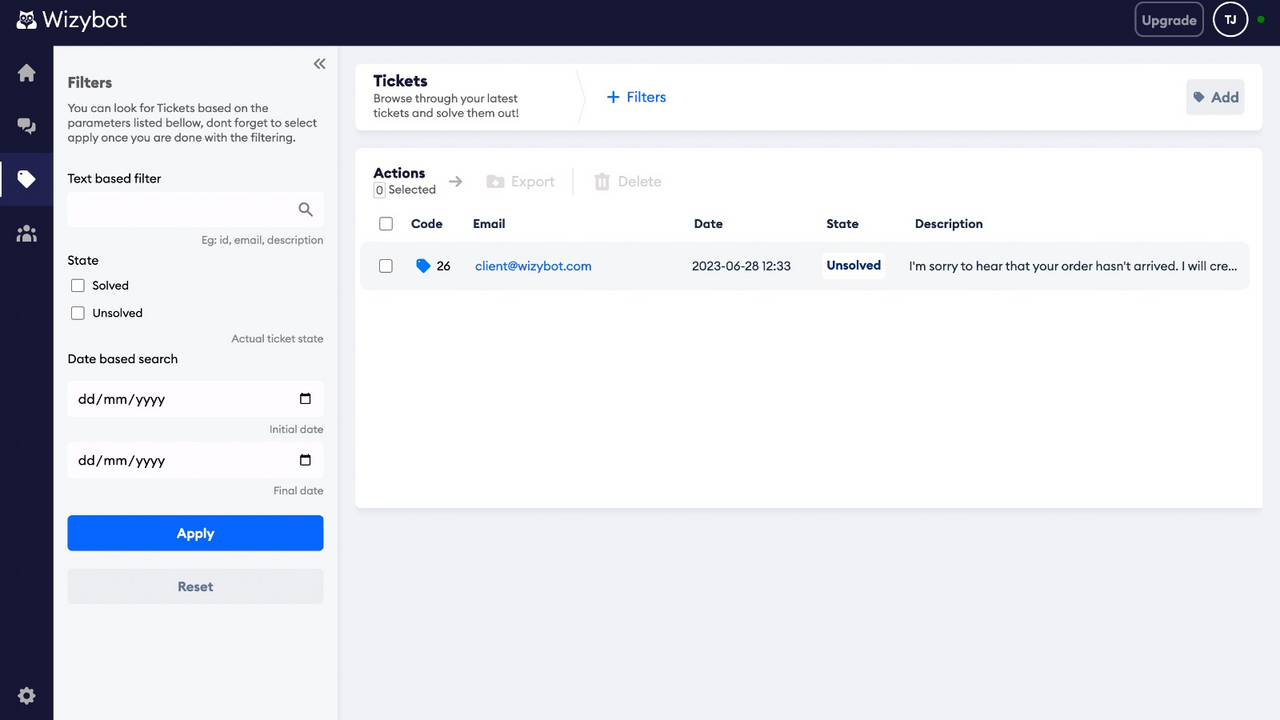Select the chat conversations icon in sidebar
The image size is (1280, 720).
(x=26, y=125)
